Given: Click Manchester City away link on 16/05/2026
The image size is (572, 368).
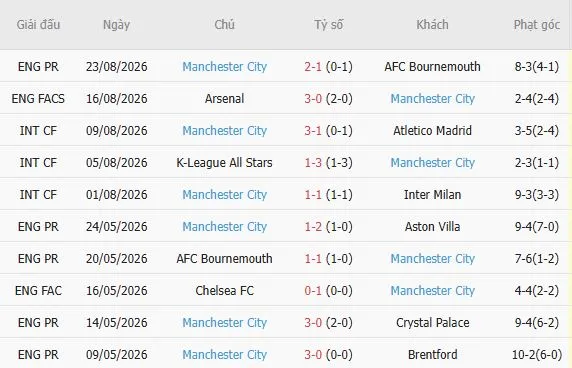Looking at the screenshot, I should (432, 291).
